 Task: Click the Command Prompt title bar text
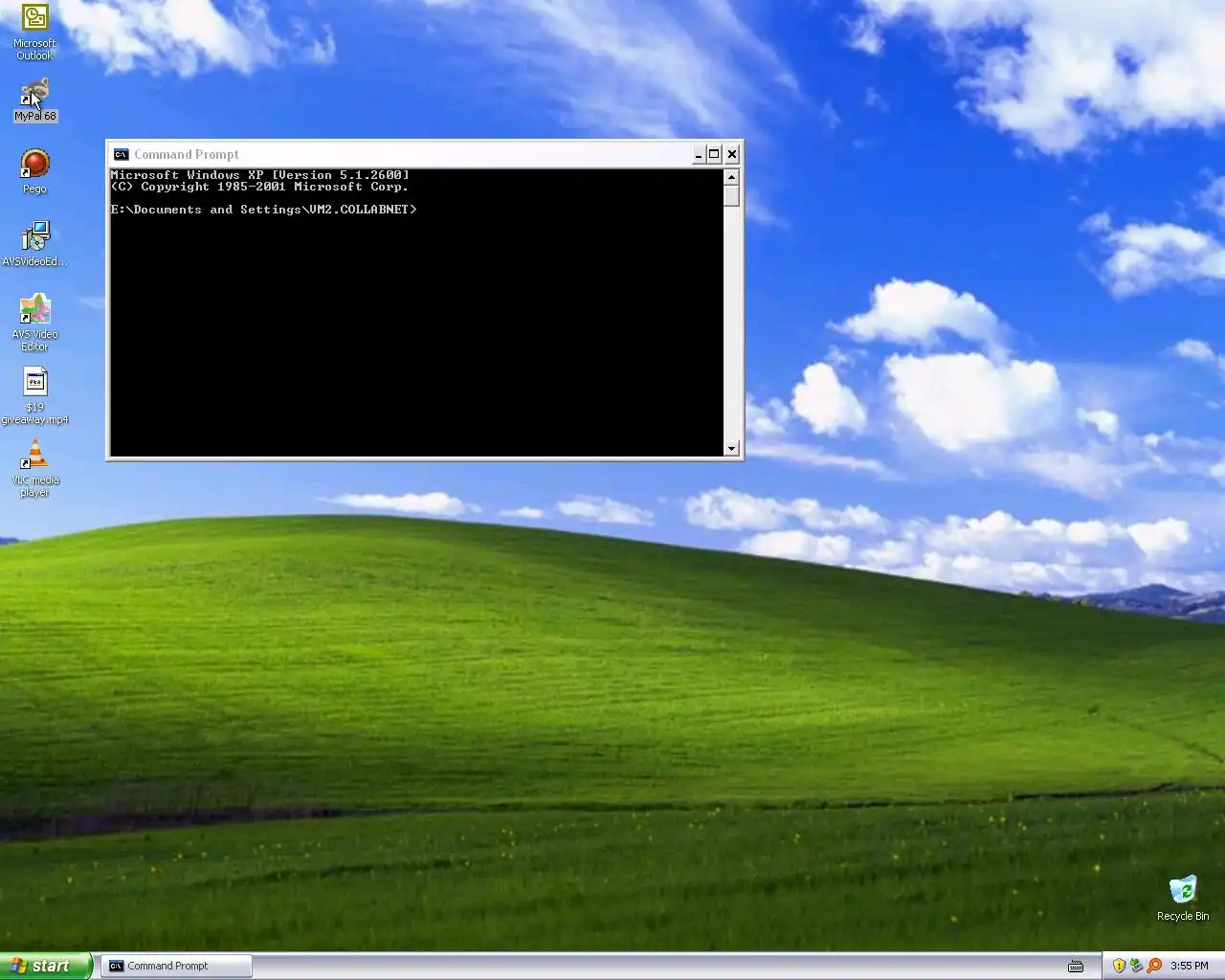tap(187, 154)
